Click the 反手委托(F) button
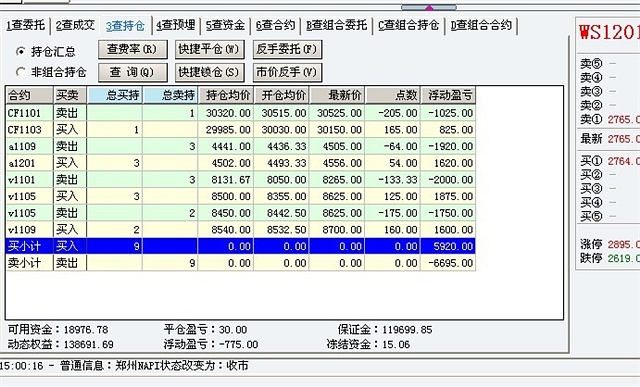Screen dimensions: 640x387 287,49
